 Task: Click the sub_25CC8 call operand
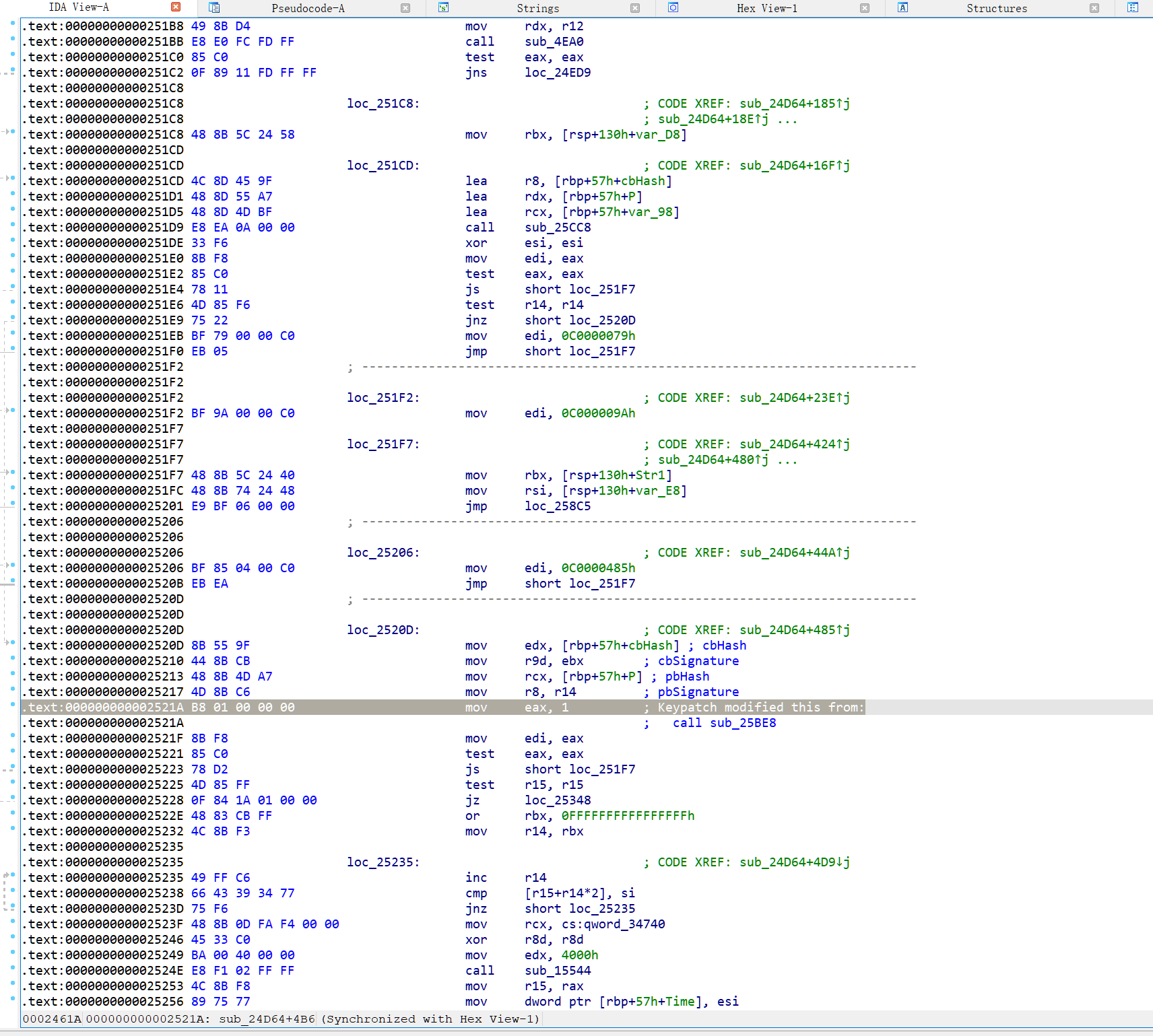coord(558,228)
